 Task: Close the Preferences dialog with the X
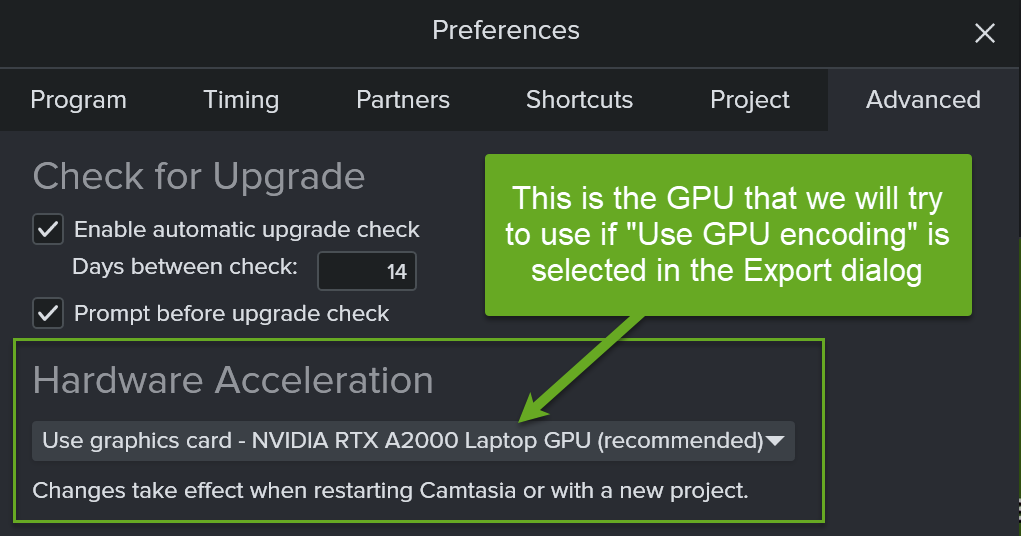(x=984, y=33)
